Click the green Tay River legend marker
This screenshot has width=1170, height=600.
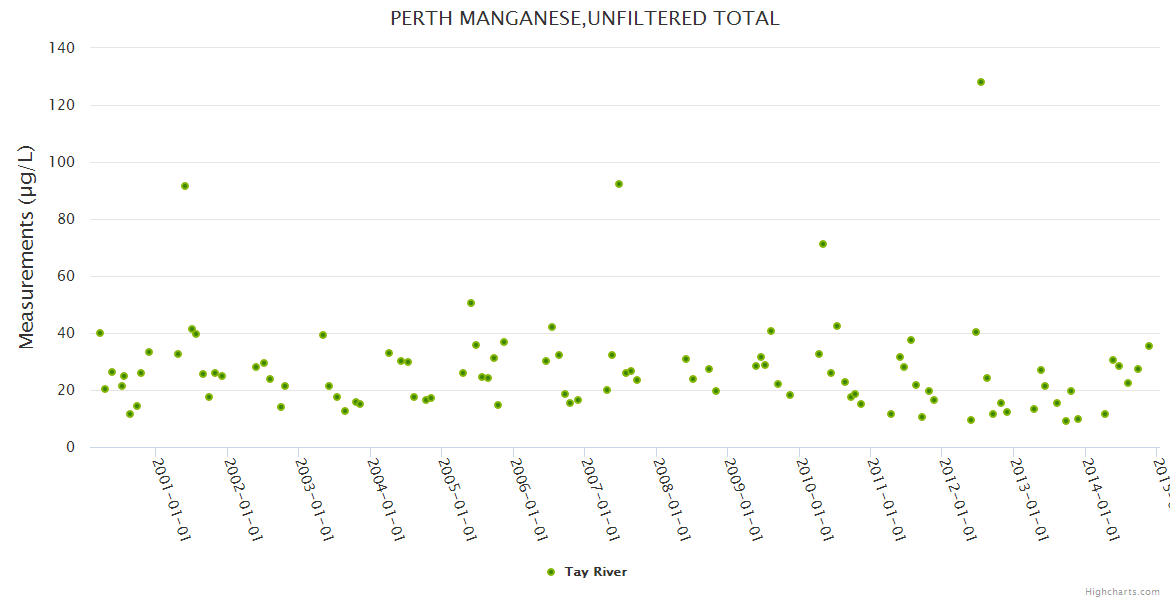(x=551, y=572)
